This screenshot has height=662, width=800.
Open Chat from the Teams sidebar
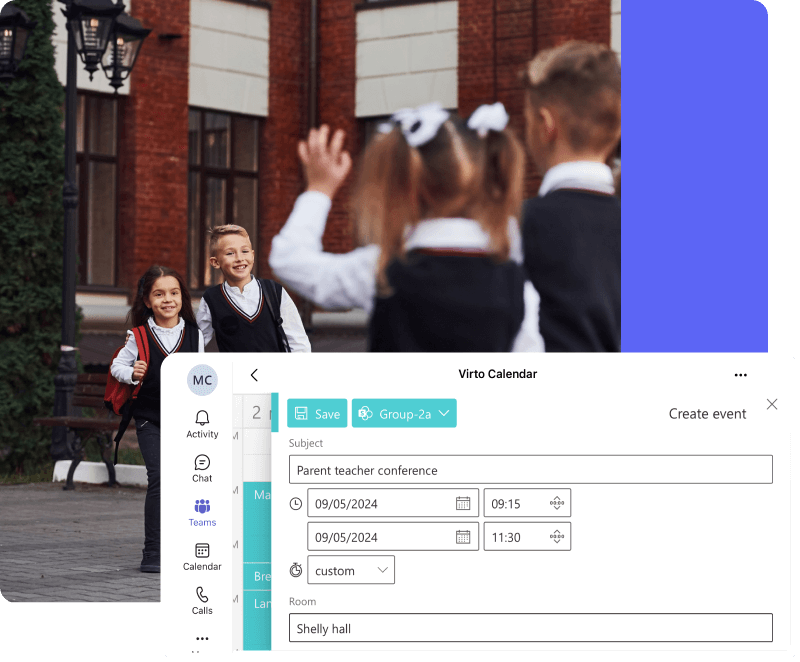(203, 469)
